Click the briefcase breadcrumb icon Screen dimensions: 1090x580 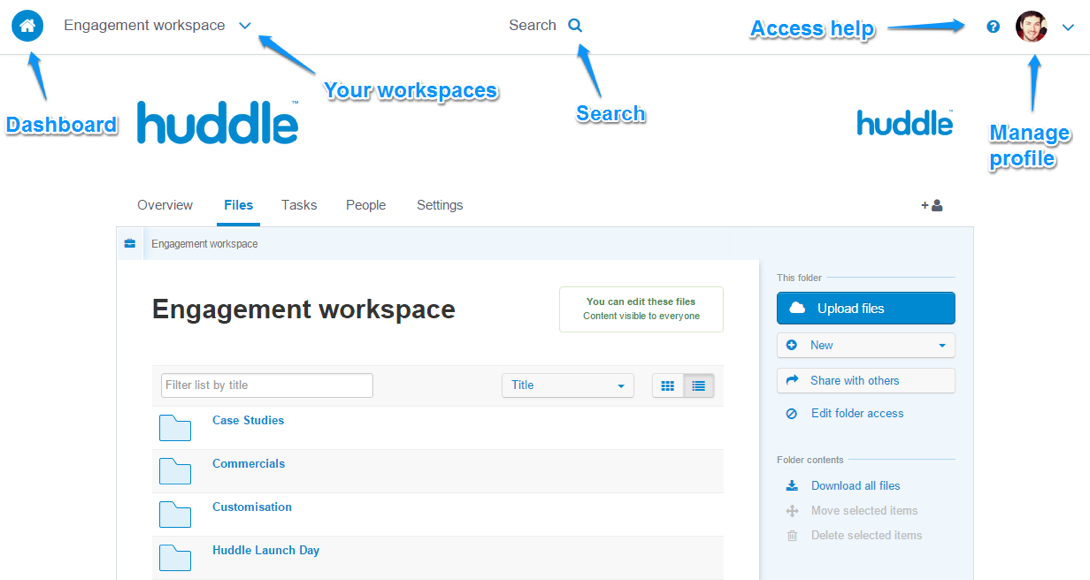[130, 243]
